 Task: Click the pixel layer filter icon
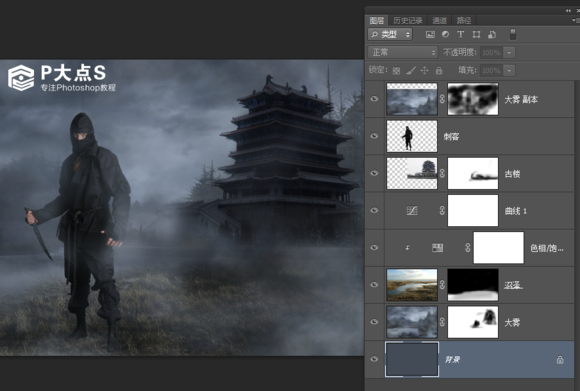click(x=430, y=35)
